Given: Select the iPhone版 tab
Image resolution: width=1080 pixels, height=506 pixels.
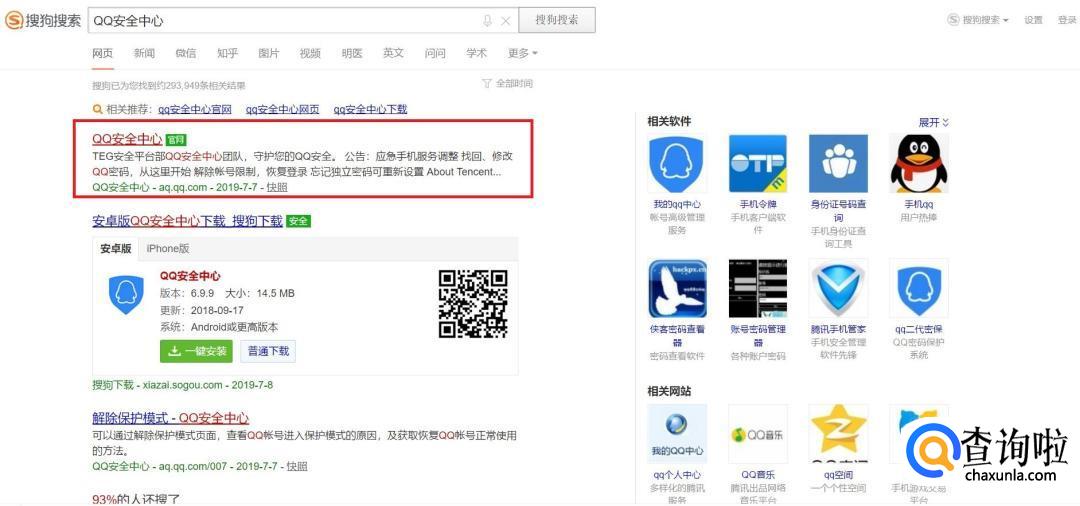Looking at the screenshot, I should tap(167, 249).
